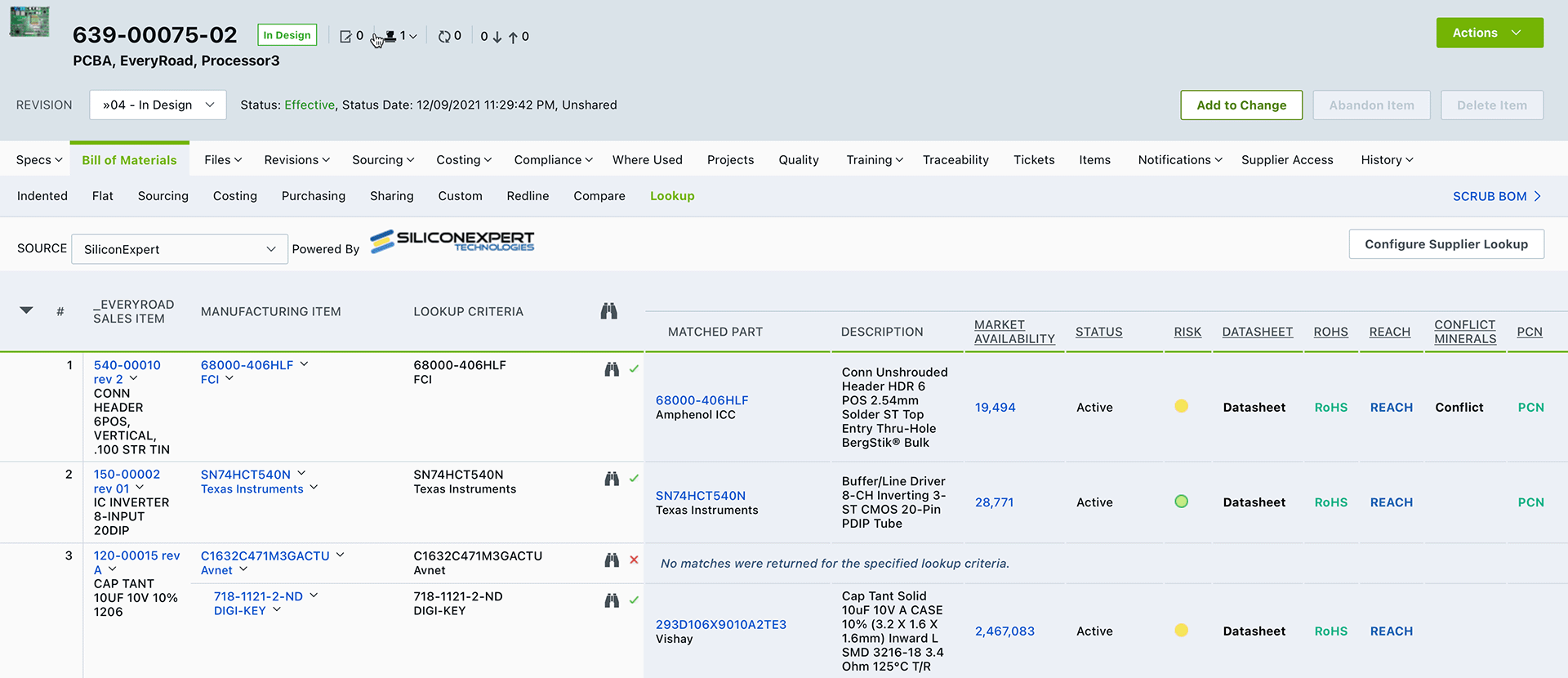This screenshot has width=1568, height=678.
Task: Click the Conflict minerals entry for 68000-406HLF
Action: coord(1459,408)
